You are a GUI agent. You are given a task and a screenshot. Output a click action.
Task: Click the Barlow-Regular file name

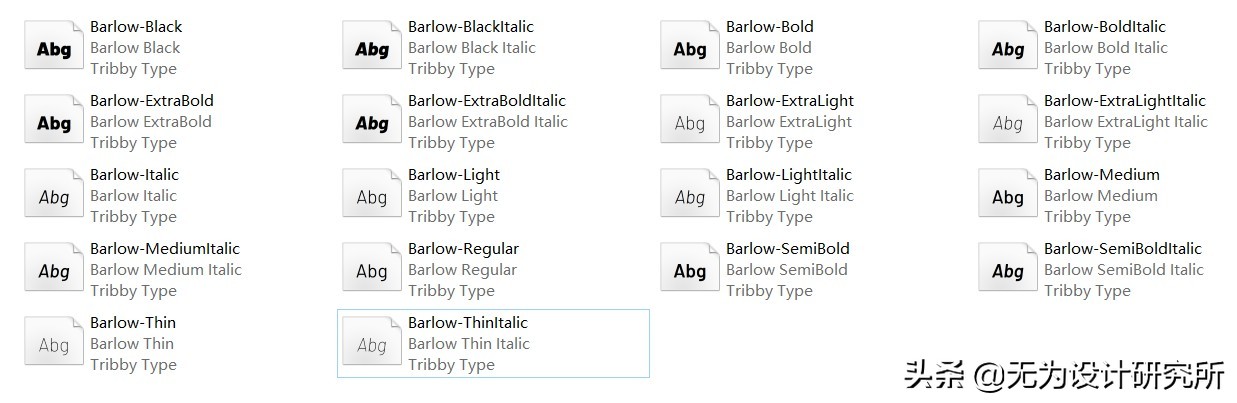coord(463,249)
